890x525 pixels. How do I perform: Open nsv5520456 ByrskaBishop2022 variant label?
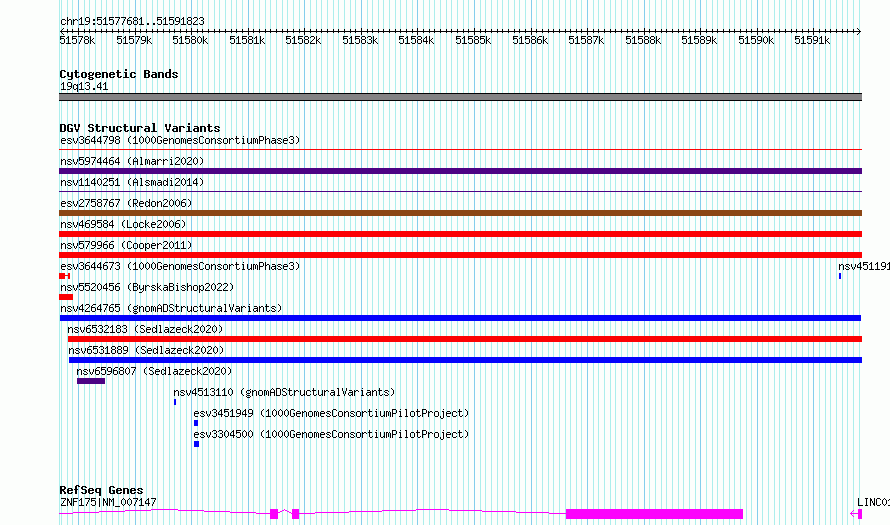(x=147, y=287)
